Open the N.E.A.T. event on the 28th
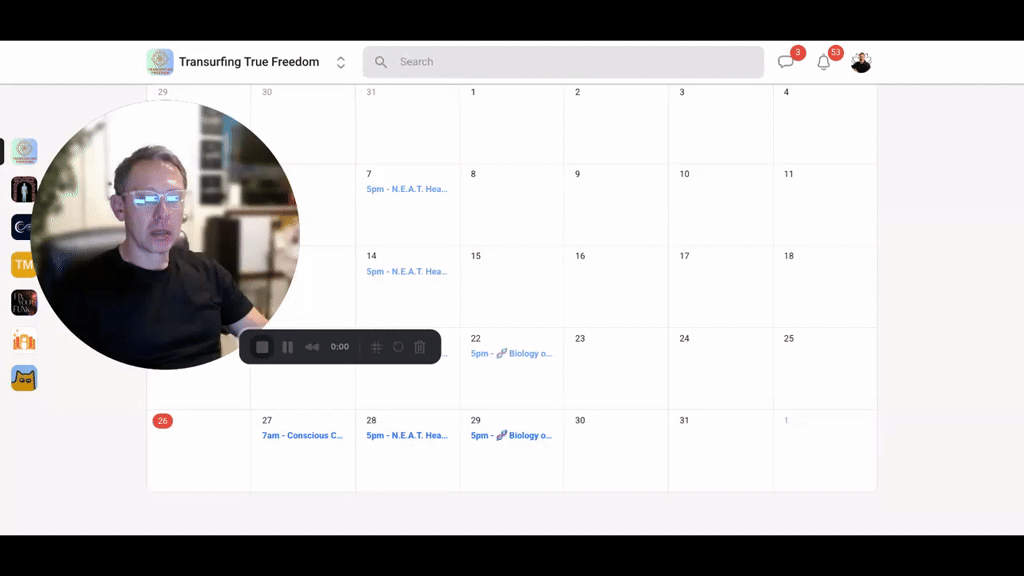1024x576 pixels. (x=407, y=435)
